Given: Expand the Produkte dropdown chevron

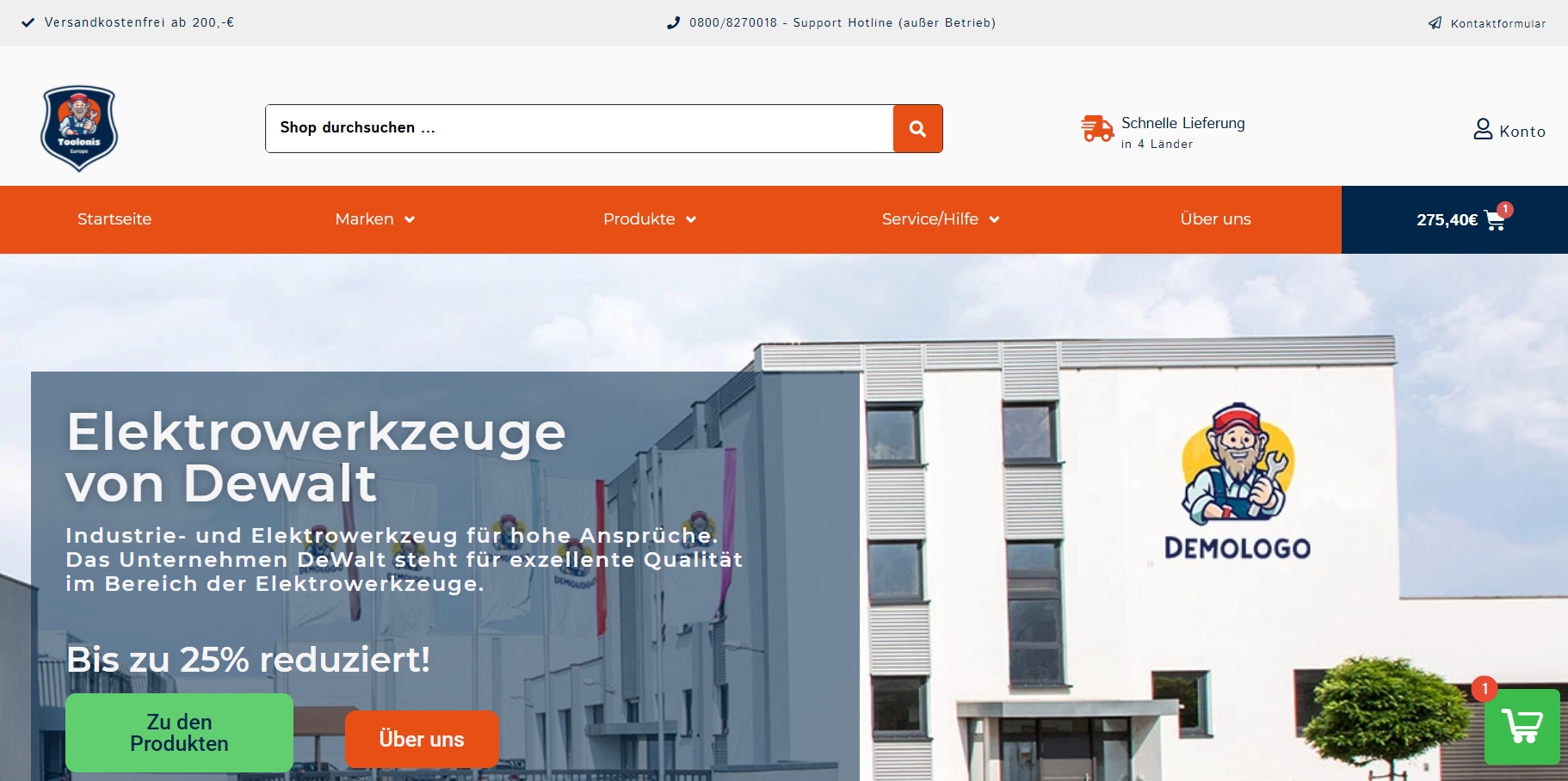Looking at the screenshot, I should pyautogui.click(x=691, y=220).
